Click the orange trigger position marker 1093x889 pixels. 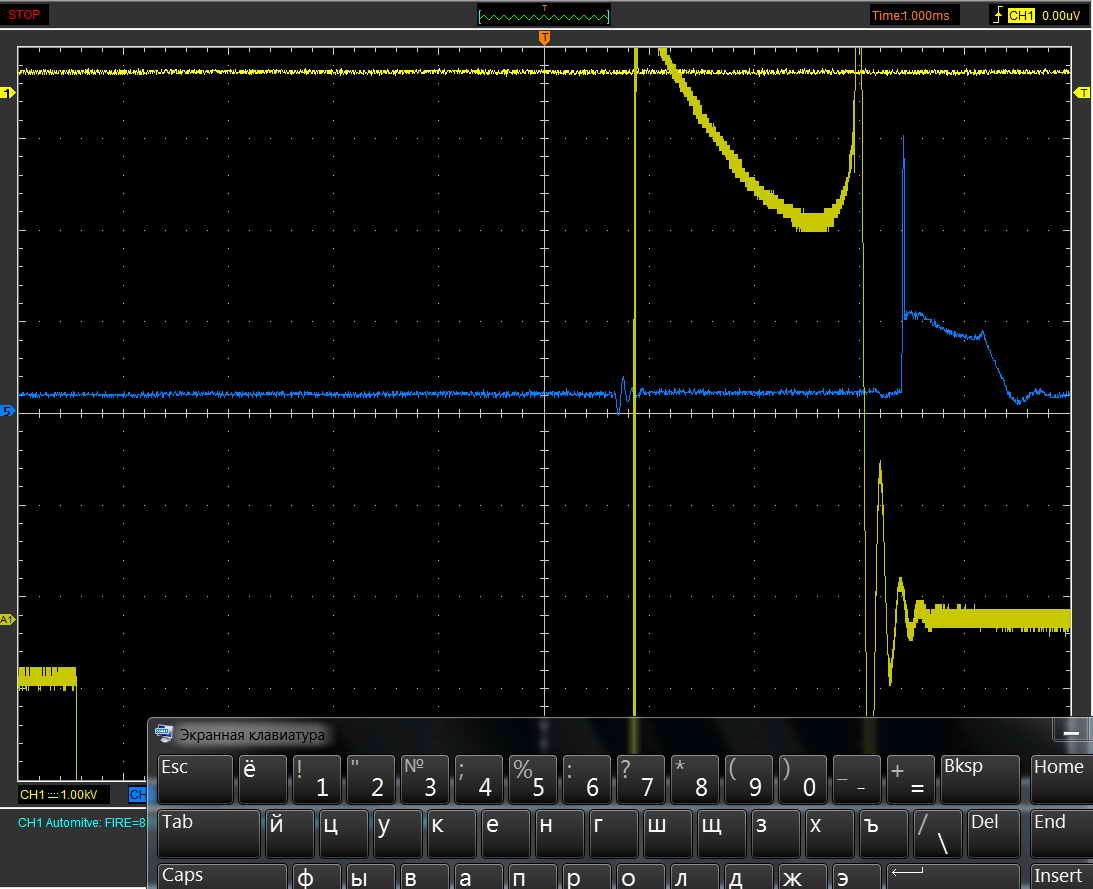pyautogui.click(x=544, y=38)
